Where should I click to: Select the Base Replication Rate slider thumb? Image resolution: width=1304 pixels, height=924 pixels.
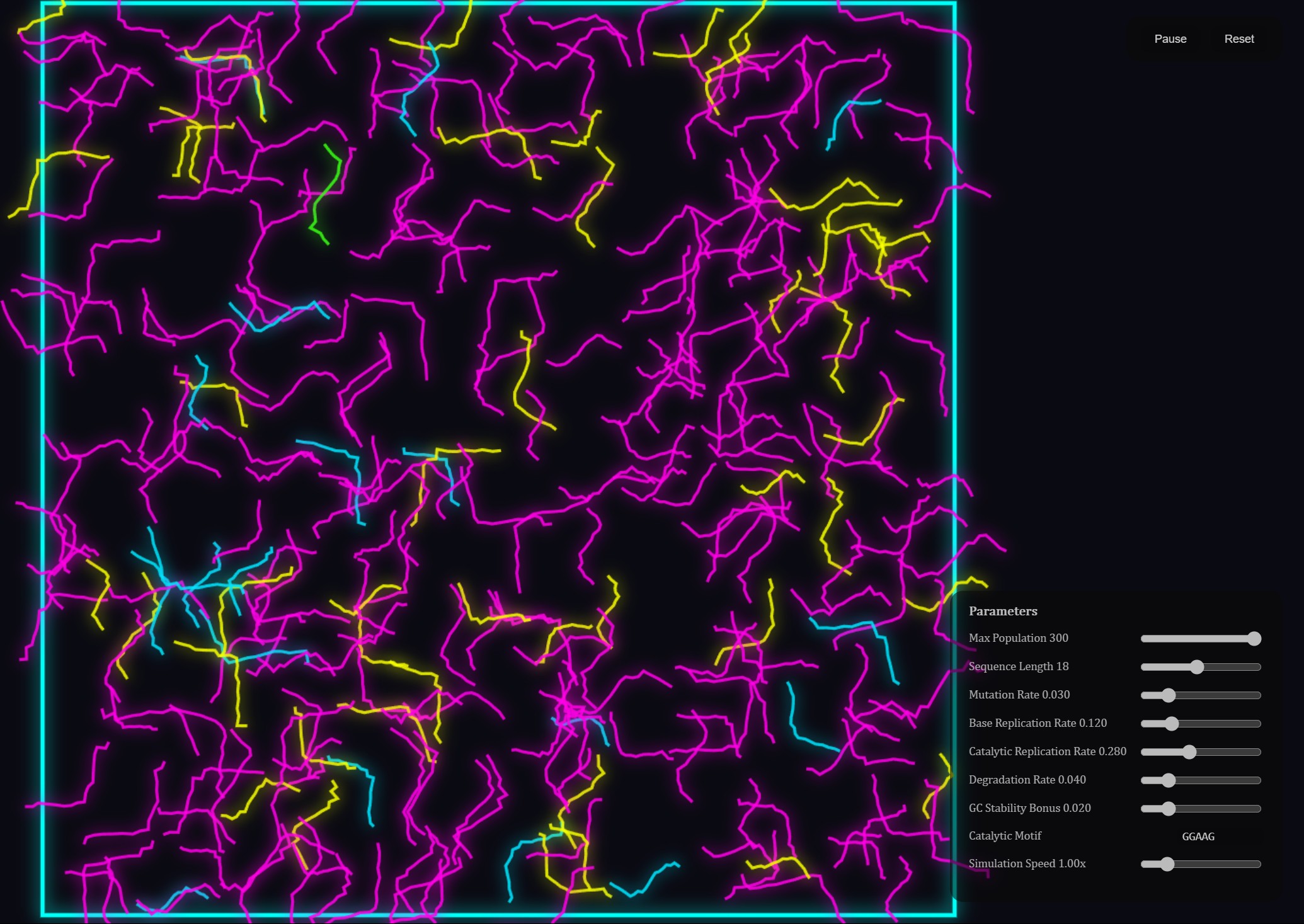click(1171, 724)
